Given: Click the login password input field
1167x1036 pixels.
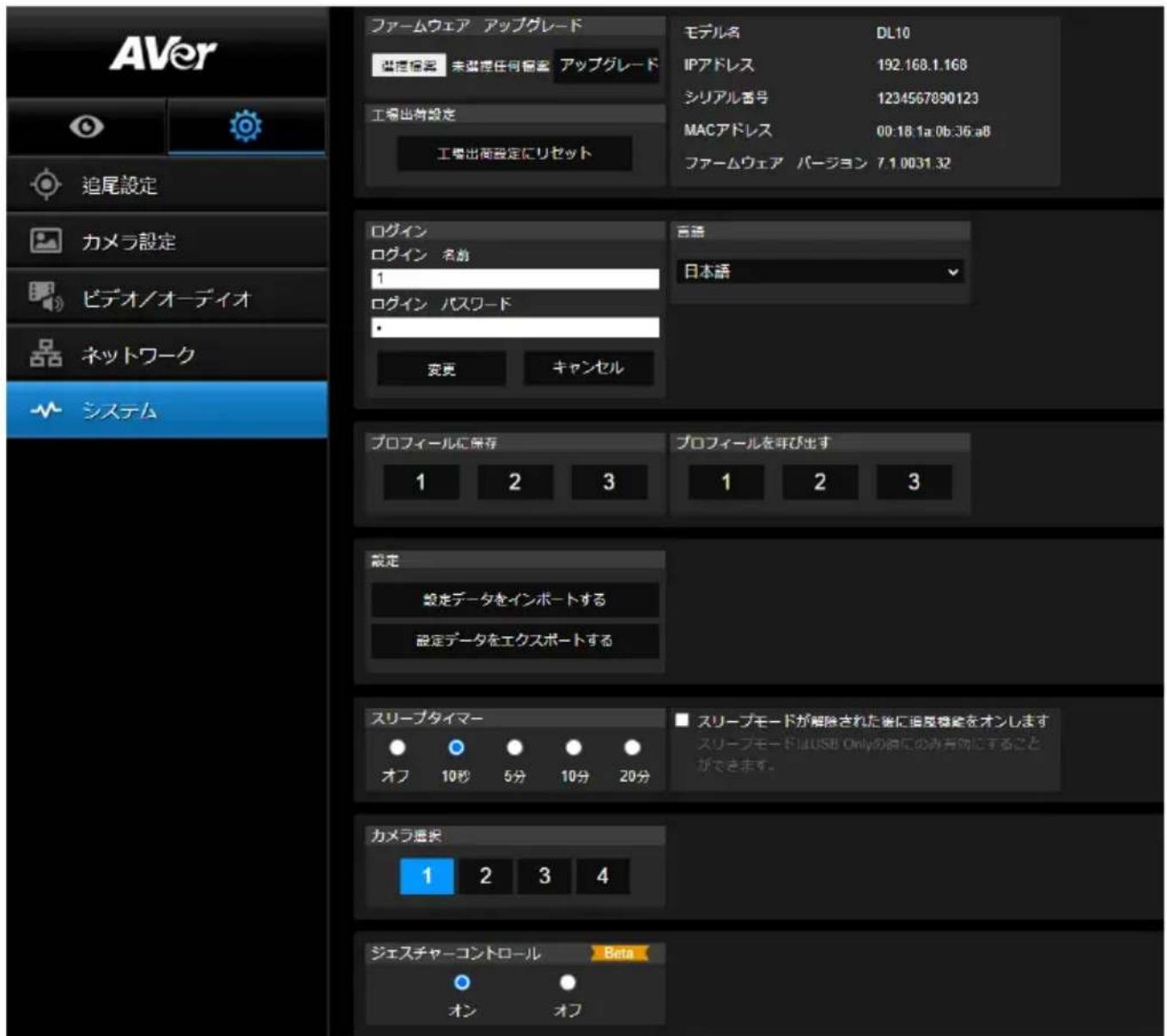Looking at the screenshot, I should (x=515, y=327).
